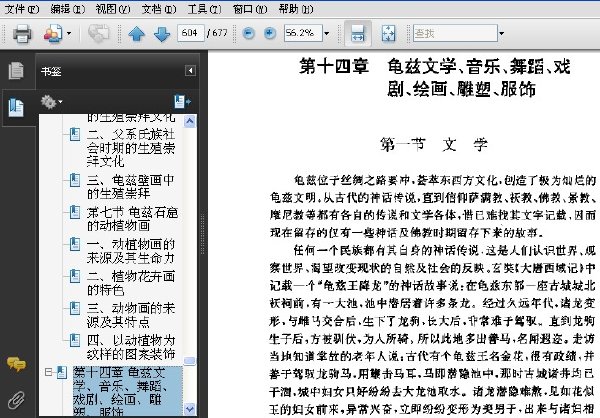
Task: Click the bookmarks scrollbar thumb
Action: (x=190, y=361)
